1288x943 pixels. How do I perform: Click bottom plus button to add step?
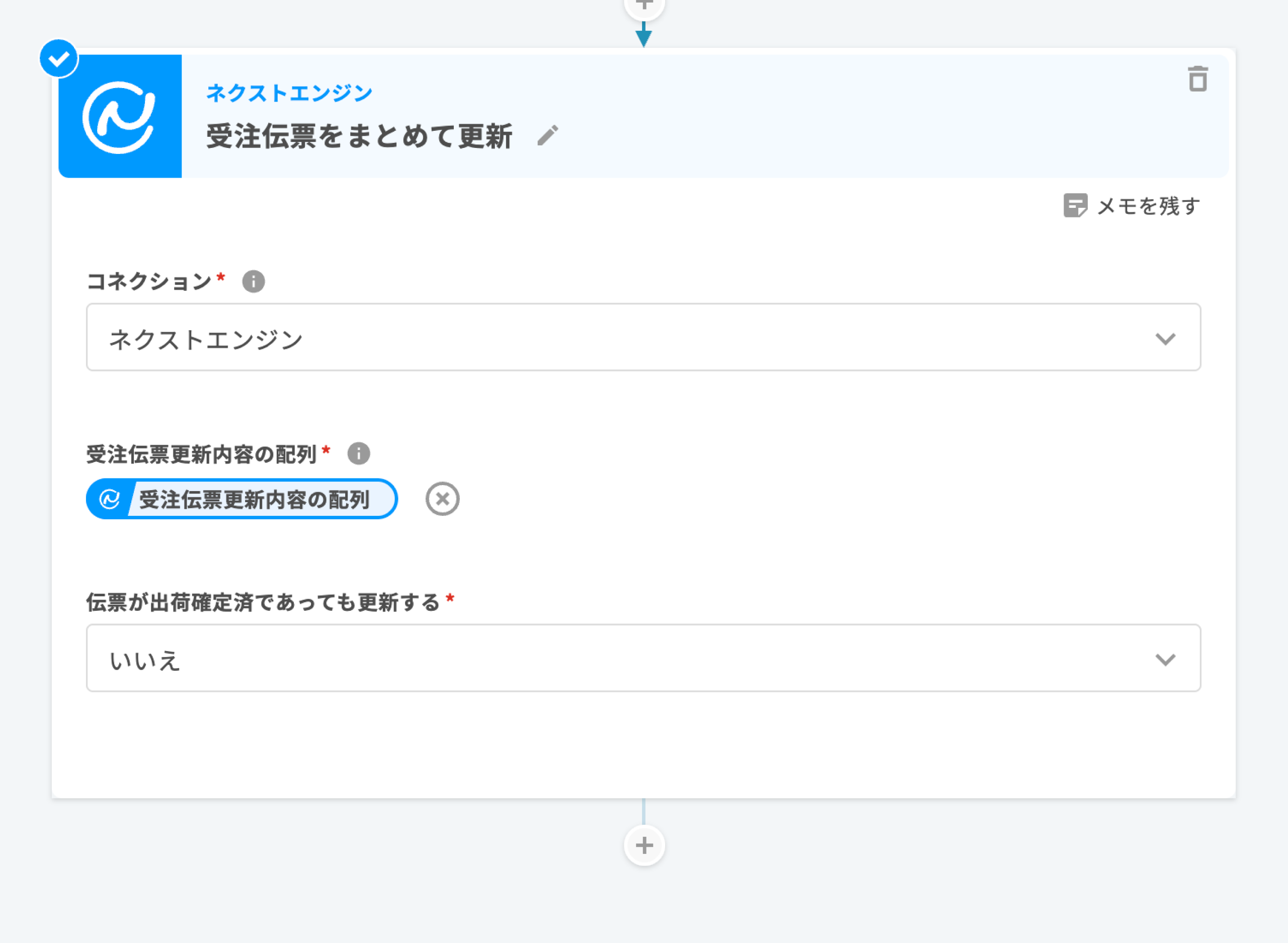click(645, 845)
